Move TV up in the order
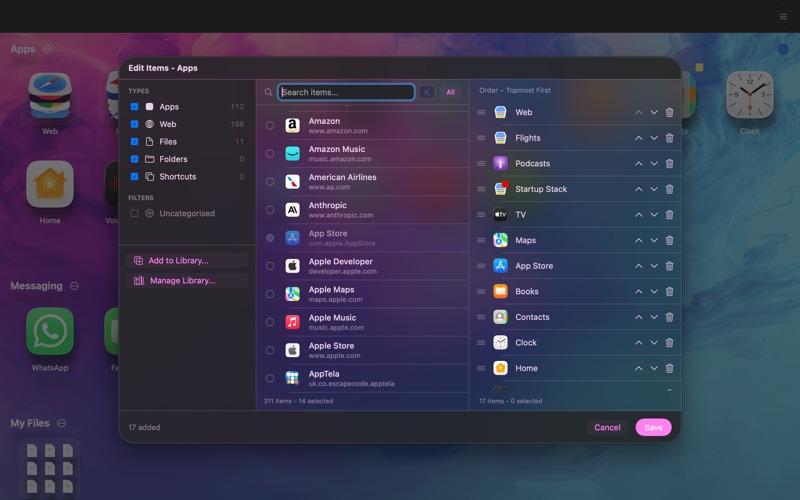This screenshot has height=500, width=800. point(638,215)
